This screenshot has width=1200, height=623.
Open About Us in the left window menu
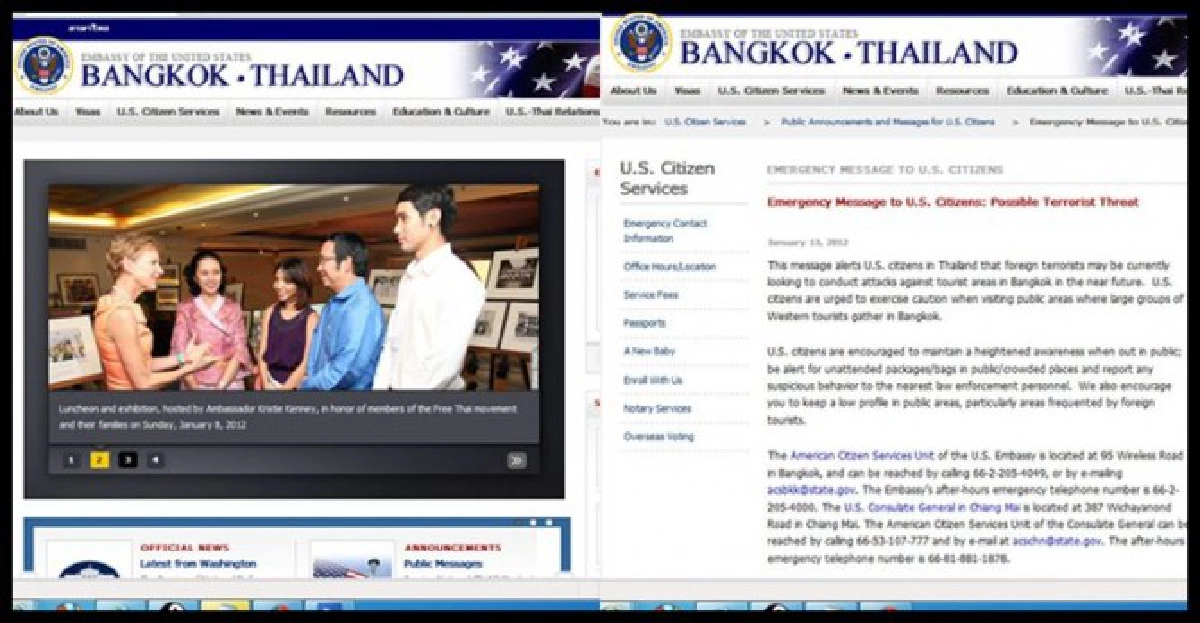tap(36, 112)
